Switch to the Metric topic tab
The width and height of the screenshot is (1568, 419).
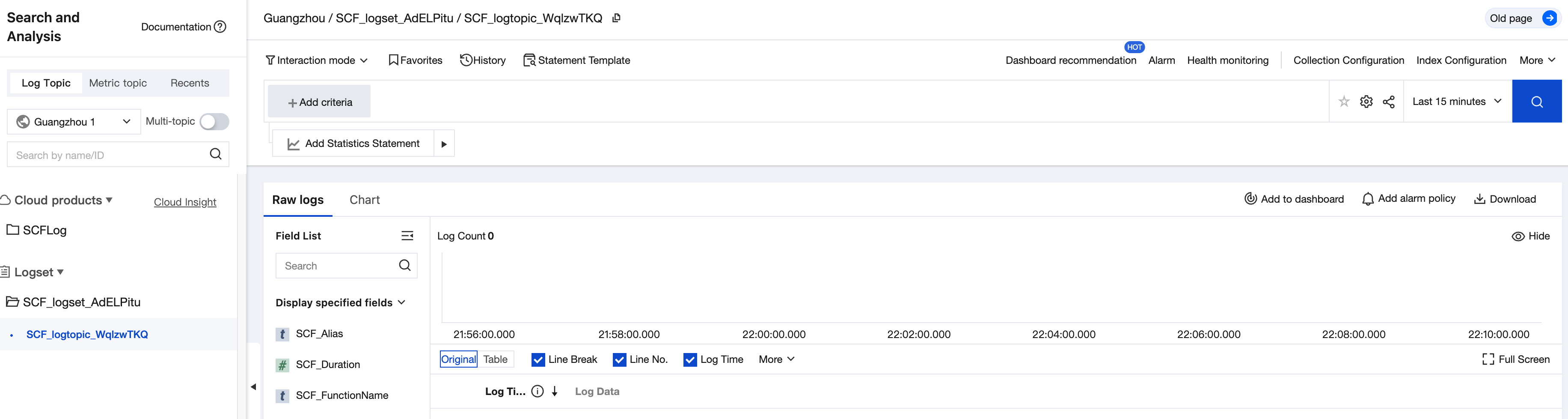pyautogui.click(x=118, y=83)
